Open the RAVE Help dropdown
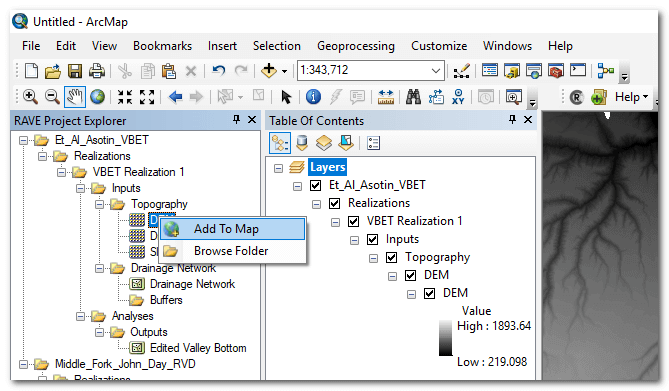 (x=631, y=97)
